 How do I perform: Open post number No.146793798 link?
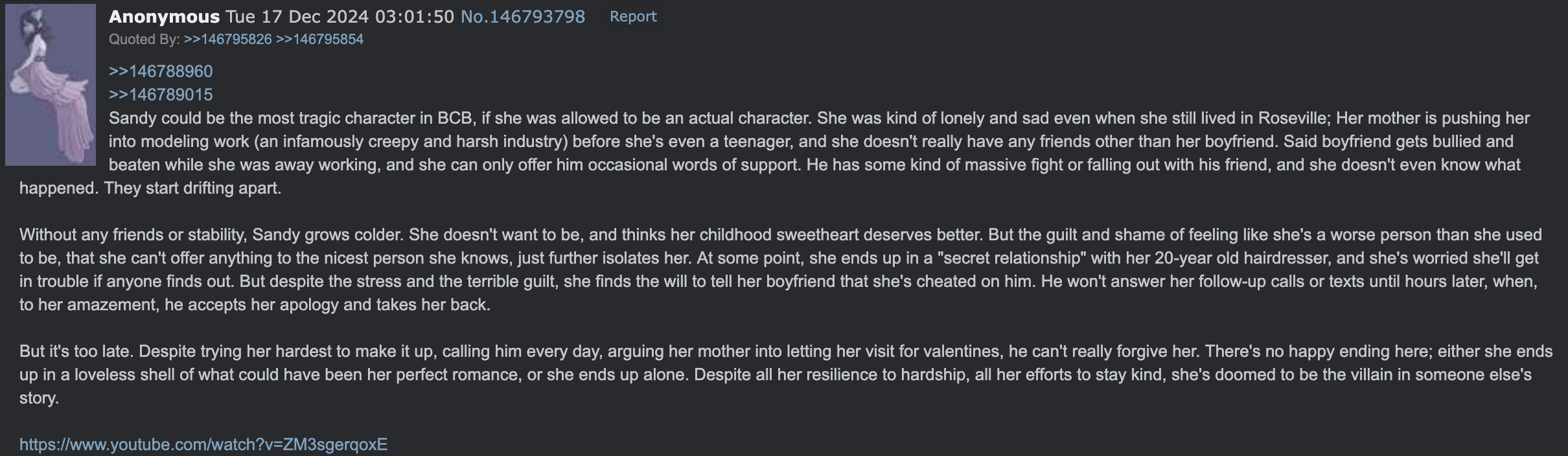coord(523,16)
